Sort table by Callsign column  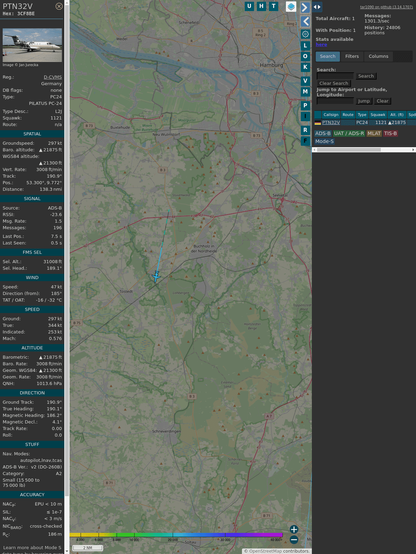point(331,115)
